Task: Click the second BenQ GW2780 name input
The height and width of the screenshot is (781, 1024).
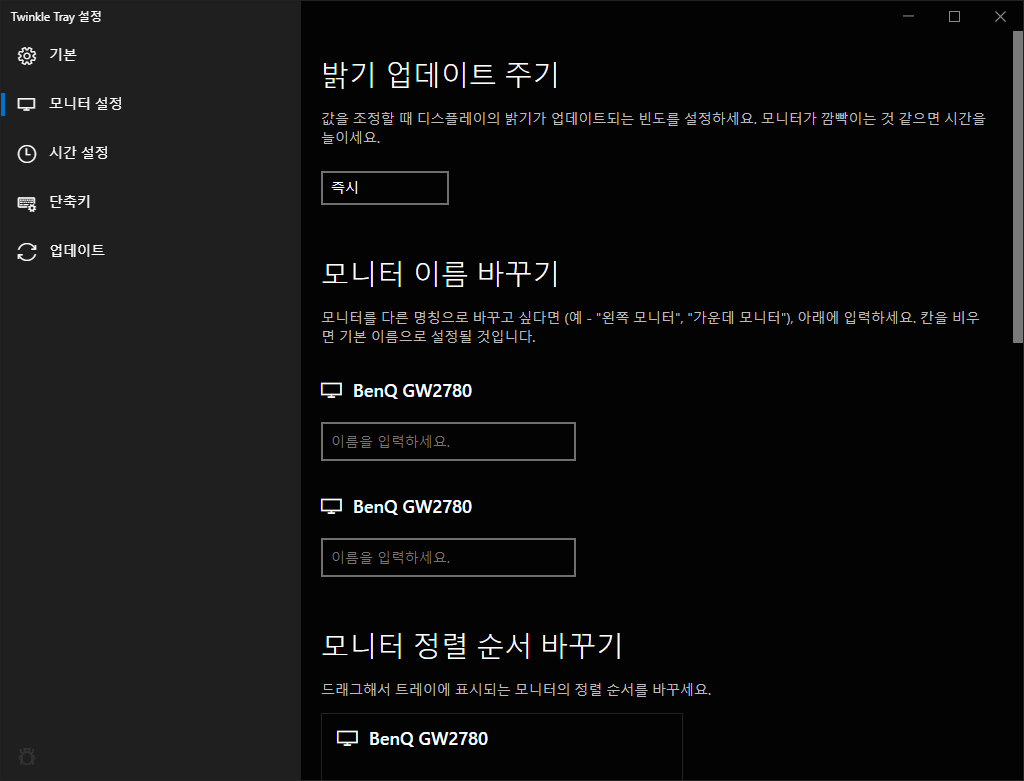Action: 448,558
